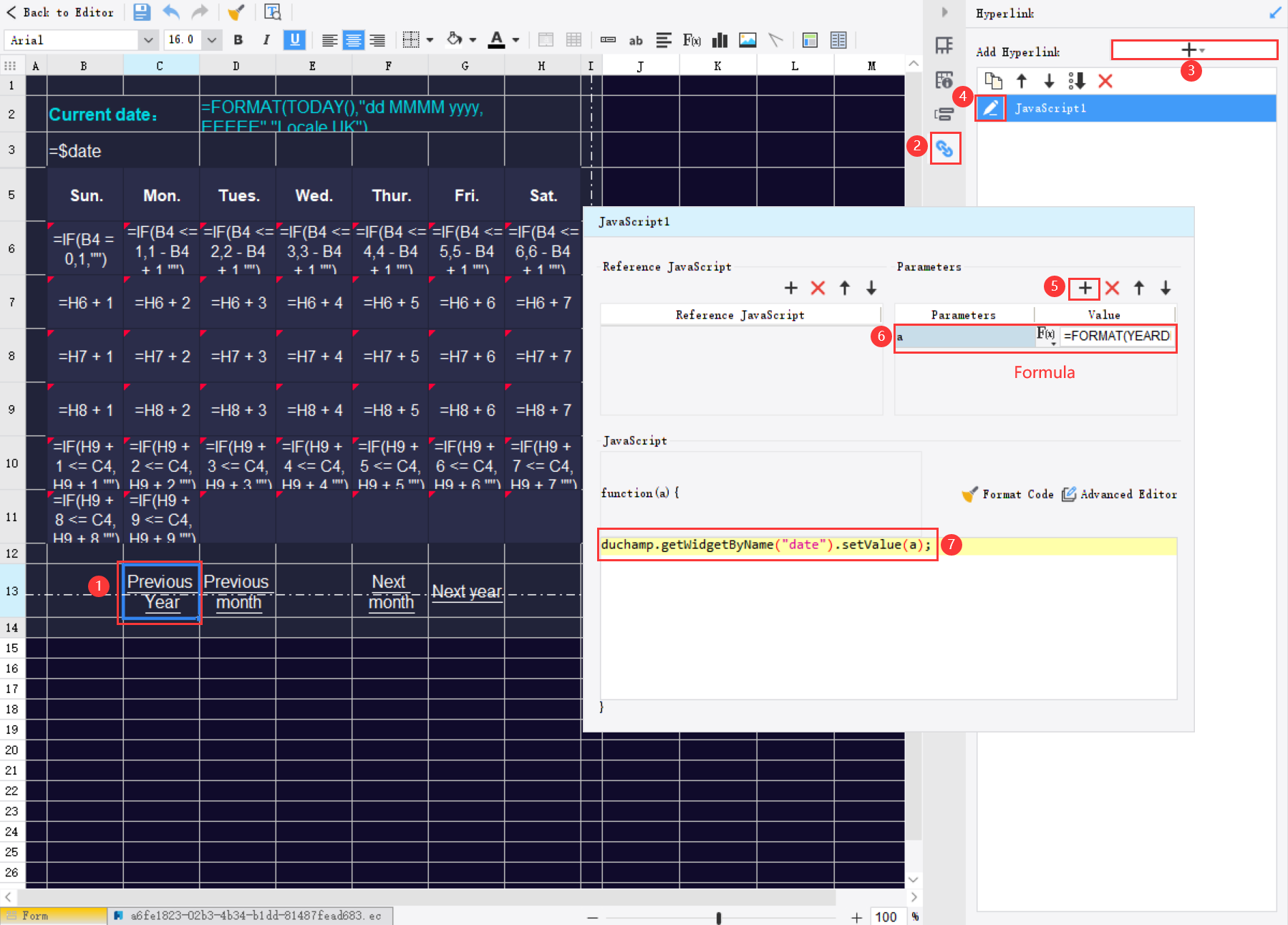
Task: Add a Reference JavaScript entry with the plus icon
Action: (790, 288)
